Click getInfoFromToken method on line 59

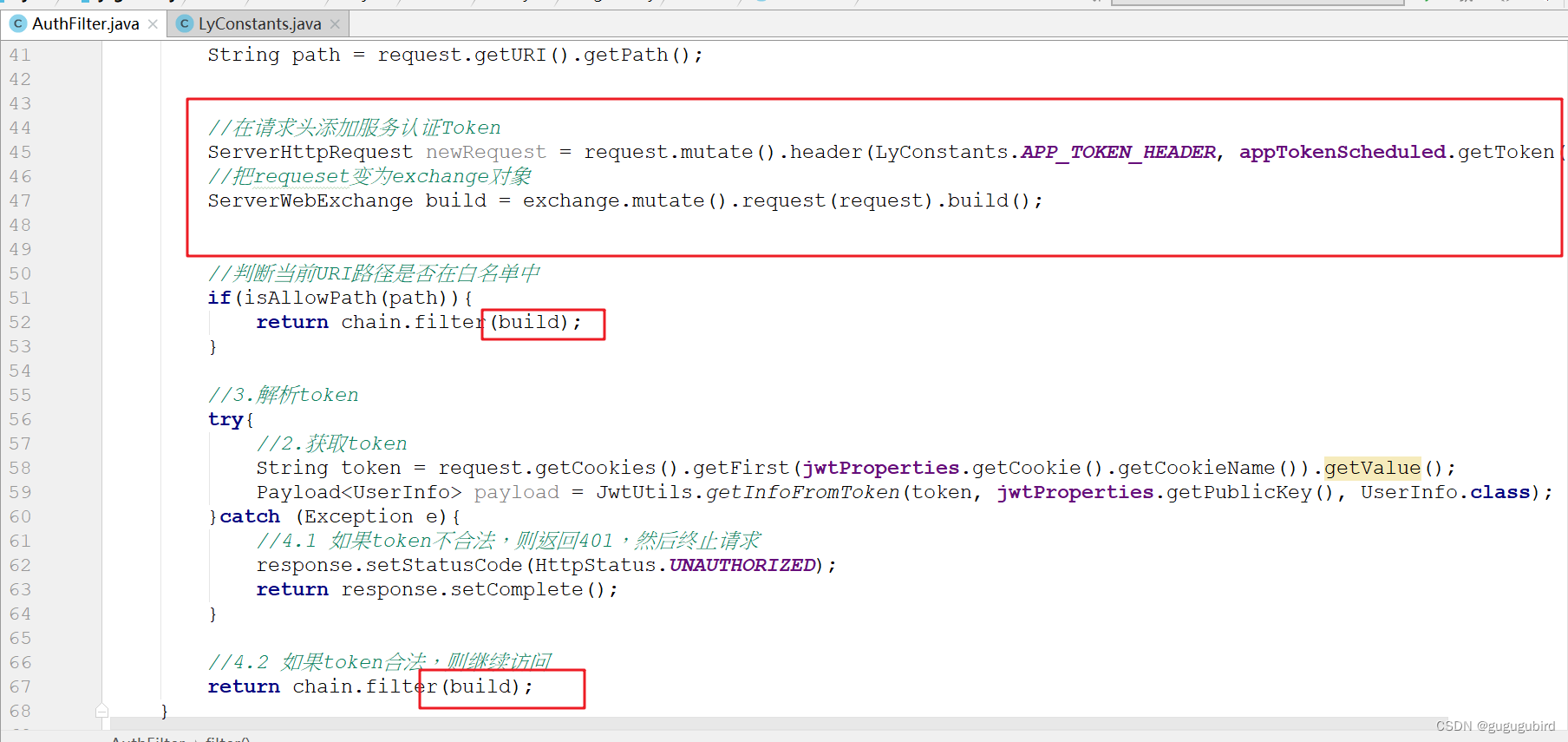coord(802,492)
